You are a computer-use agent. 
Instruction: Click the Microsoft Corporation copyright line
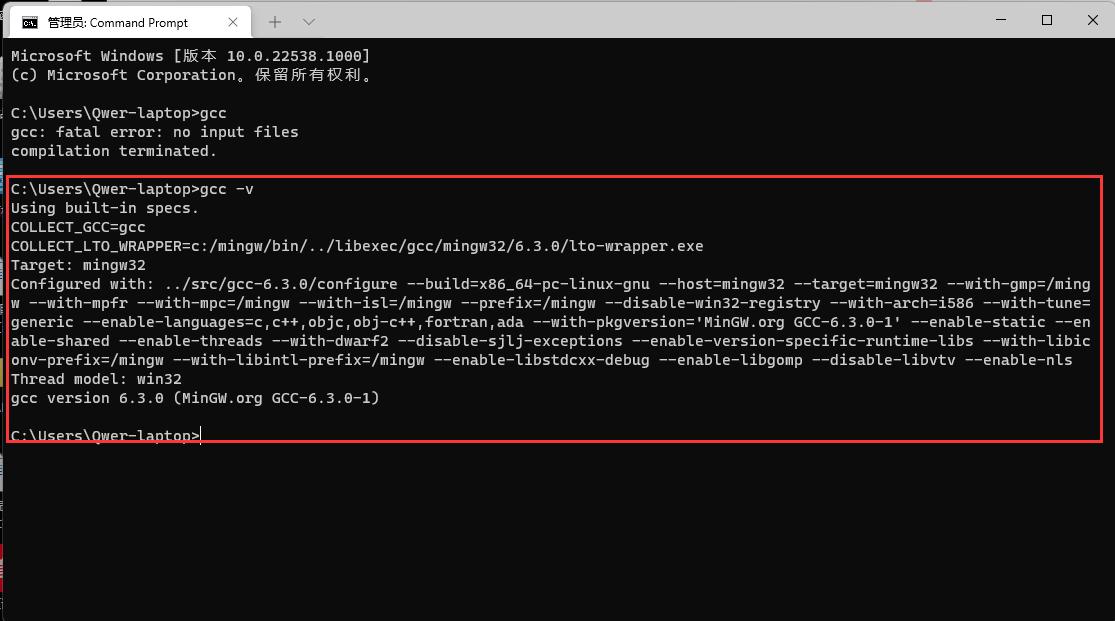click(190, 75)
